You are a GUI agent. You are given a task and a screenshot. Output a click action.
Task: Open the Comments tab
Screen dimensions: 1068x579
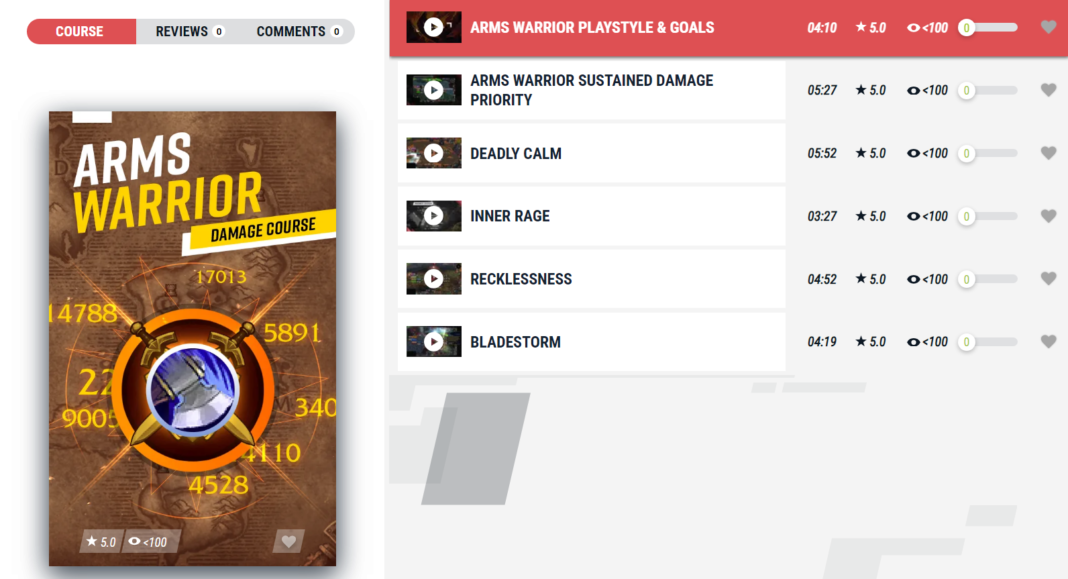pyautogui.click(x=298, y=31)
